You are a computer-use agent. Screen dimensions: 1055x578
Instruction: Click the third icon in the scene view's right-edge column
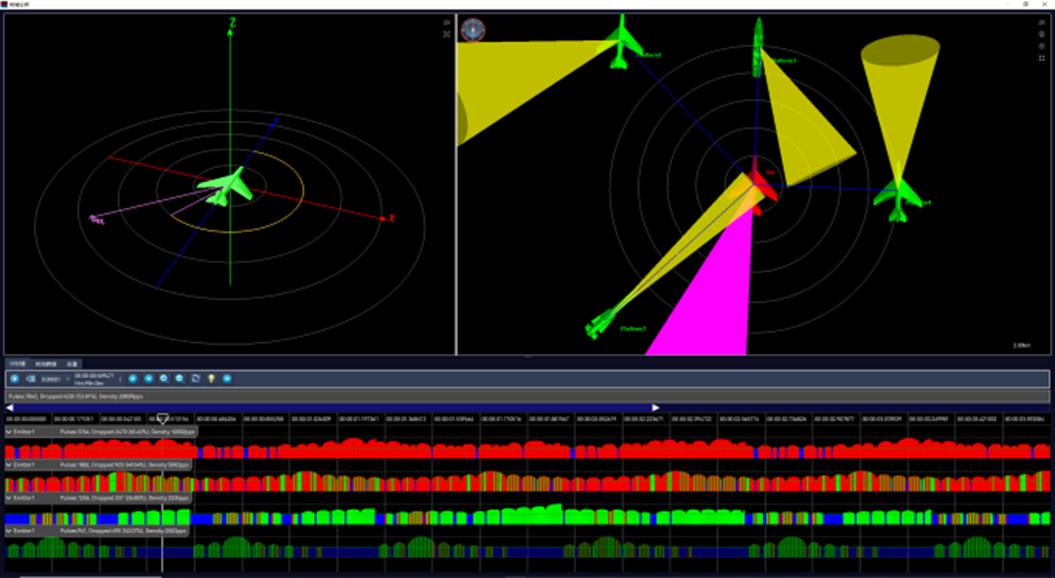[x=1042, y=46]
